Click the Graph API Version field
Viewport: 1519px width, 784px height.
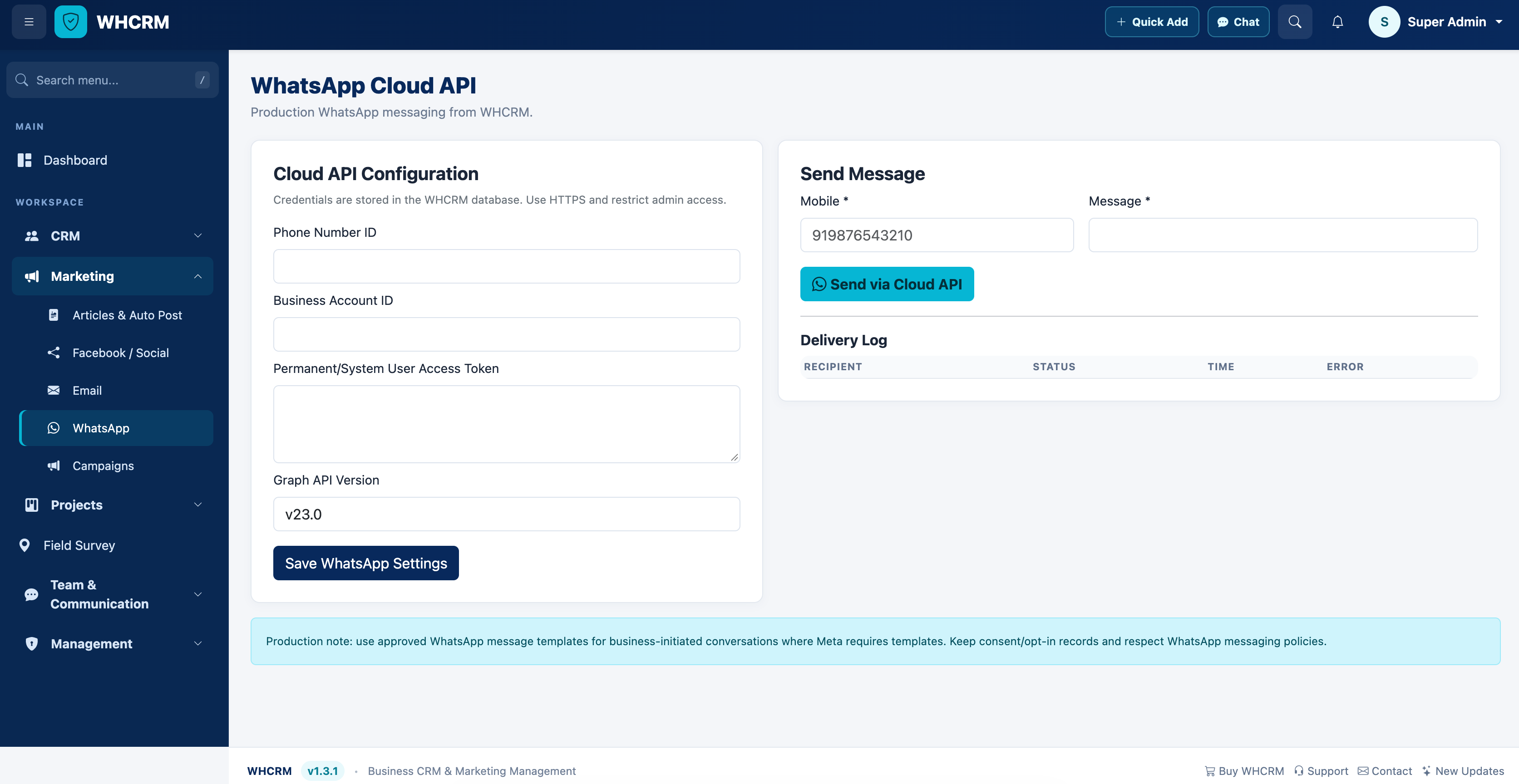[507, 514]
